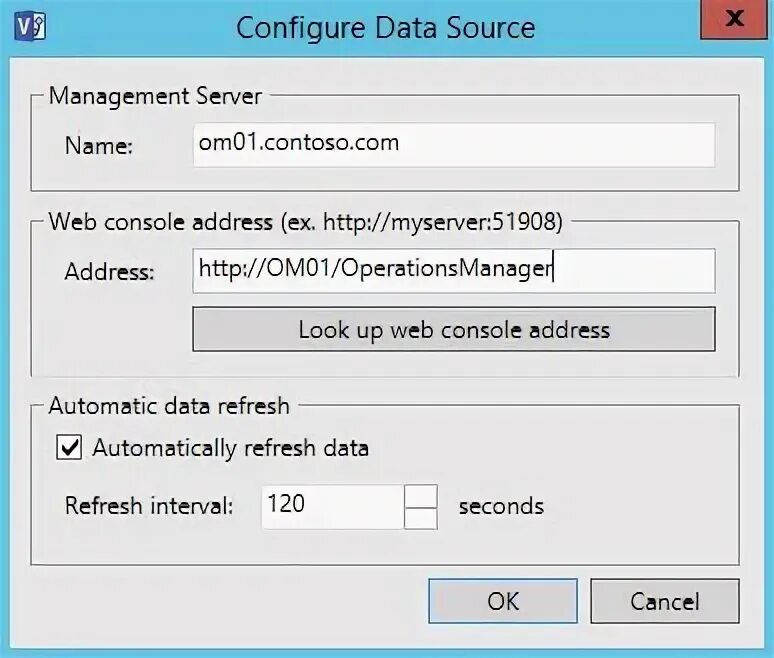Image resolution: width=774 pixels, height=658 pixels.
Task: Toggle the Automatically refresh data checkbox
Action: click(70, 448)
